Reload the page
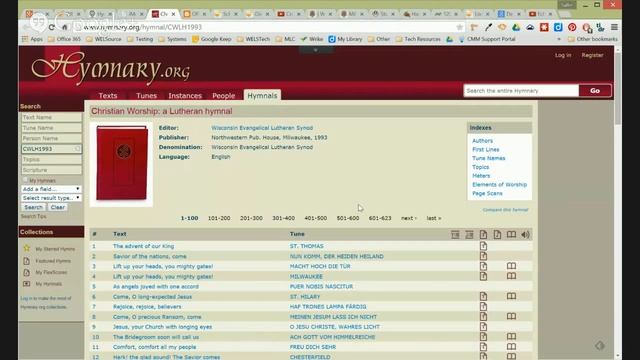This screenshot has height=360, width=640. click(51, 27)
